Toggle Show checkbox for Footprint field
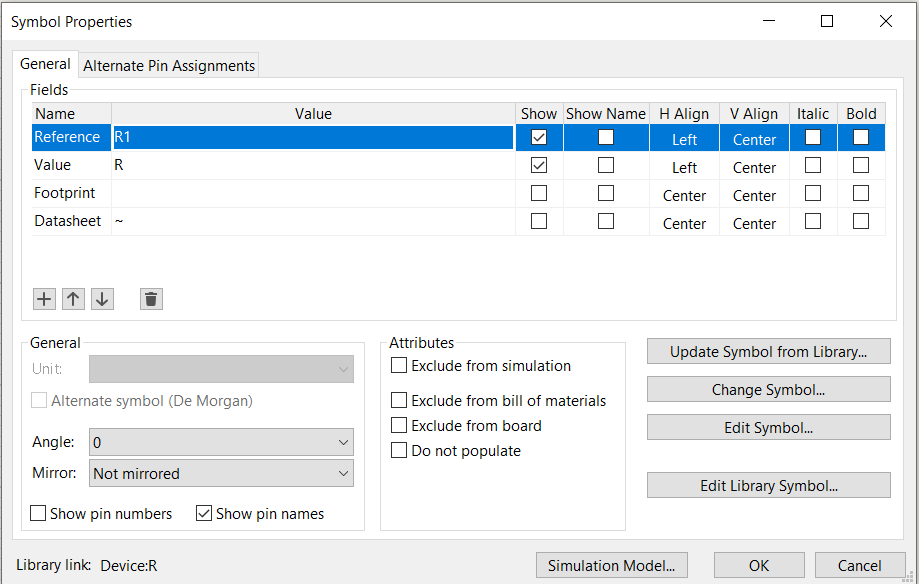 (x=539, y=194)
